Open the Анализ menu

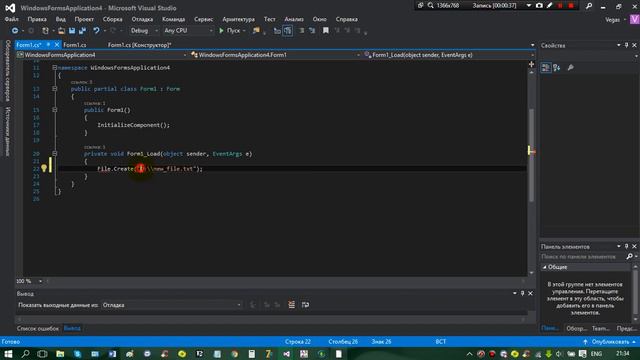click(x=294, y=19)
